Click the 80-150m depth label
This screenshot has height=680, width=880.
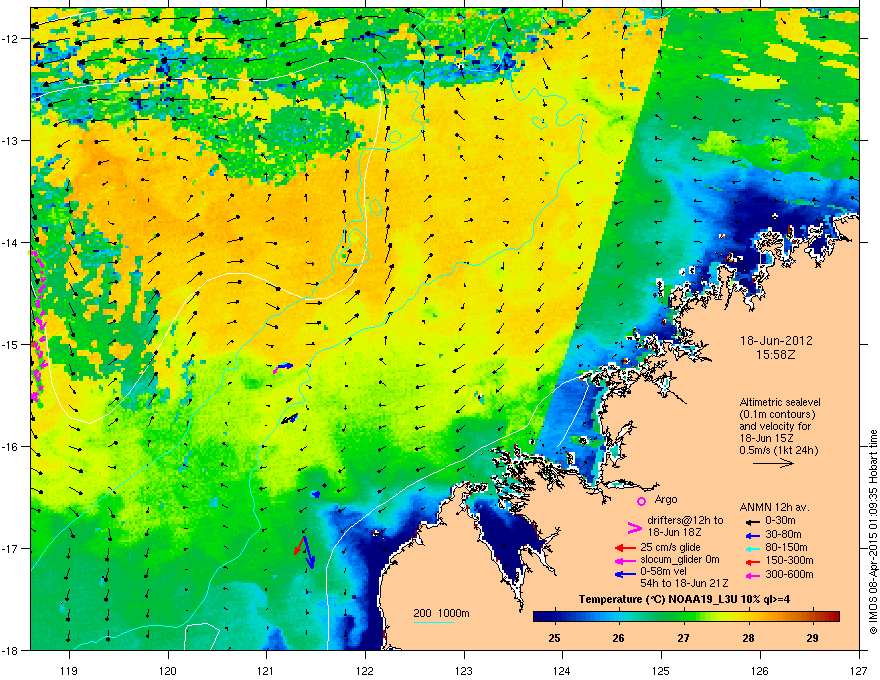click(786, 548)
